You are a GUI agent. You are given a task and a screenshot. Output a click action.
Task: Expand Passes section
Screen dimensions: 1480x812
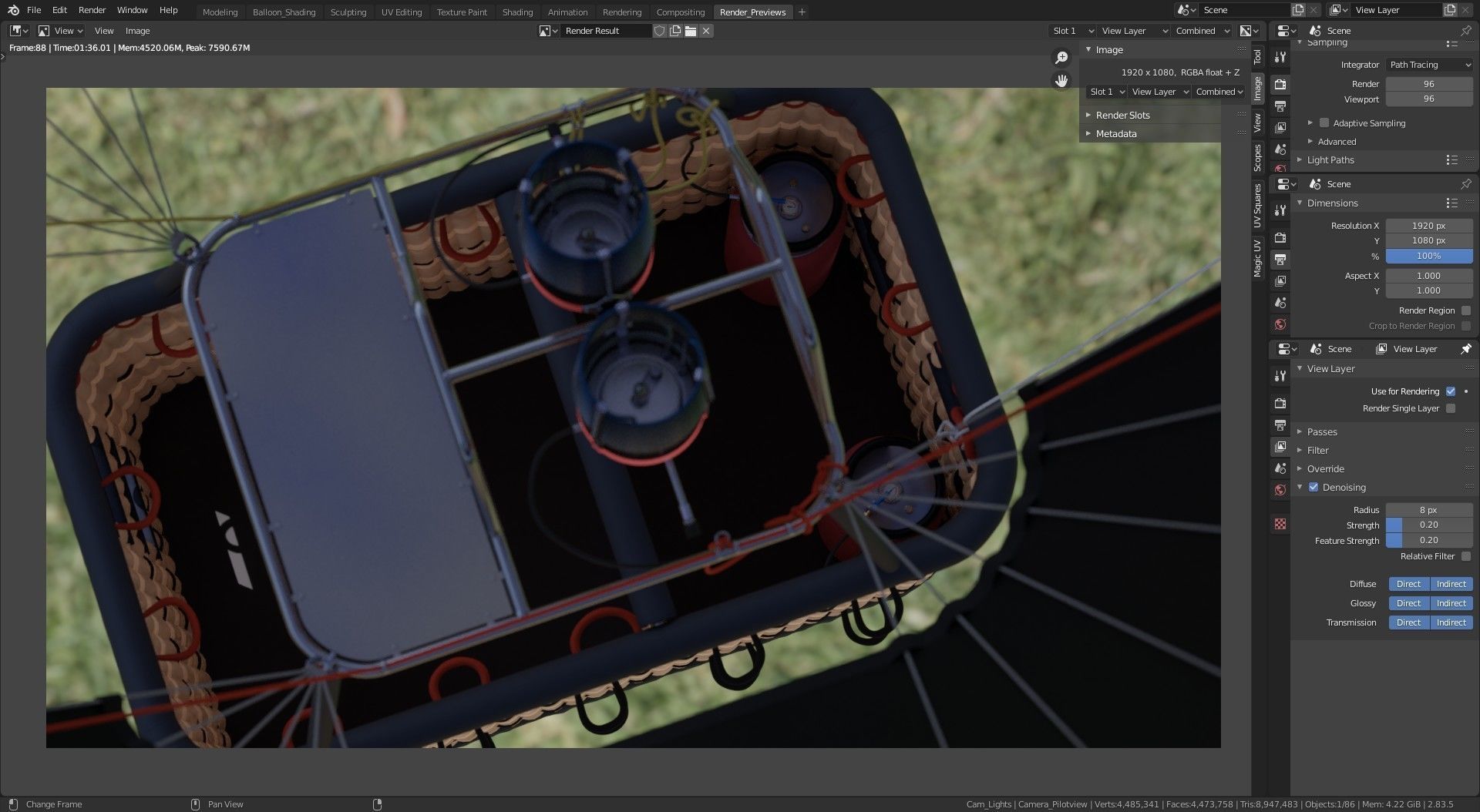1322,431
